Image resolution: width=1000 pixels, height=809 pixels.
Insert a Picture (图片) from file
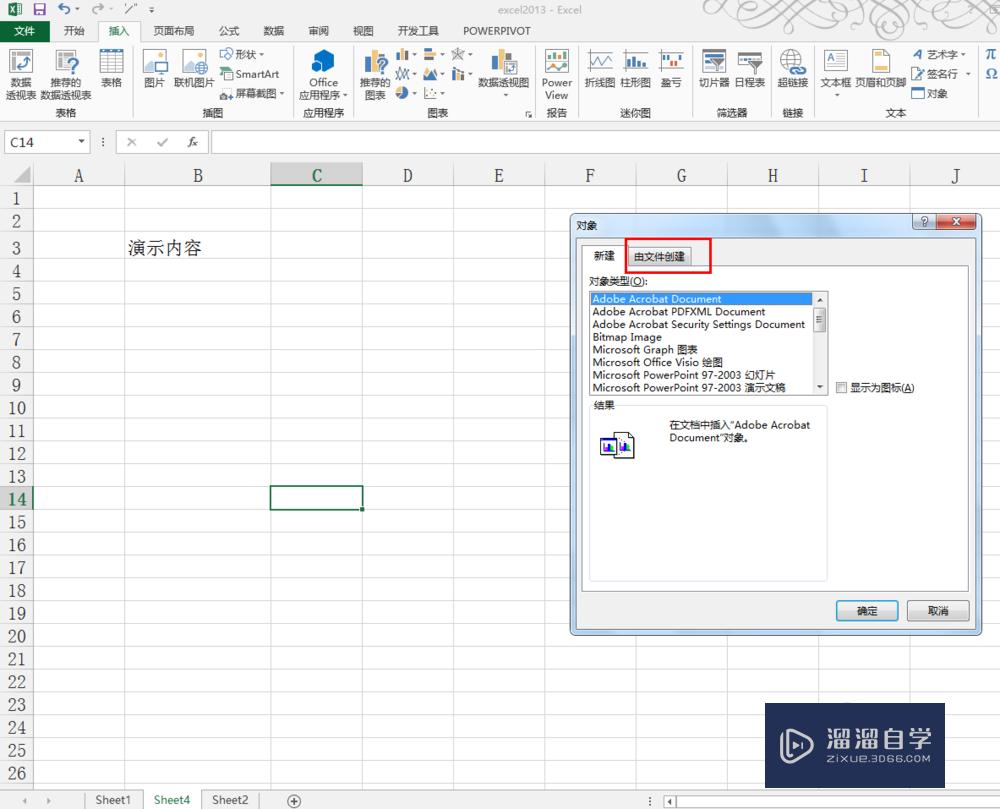[x=154, y=68]
